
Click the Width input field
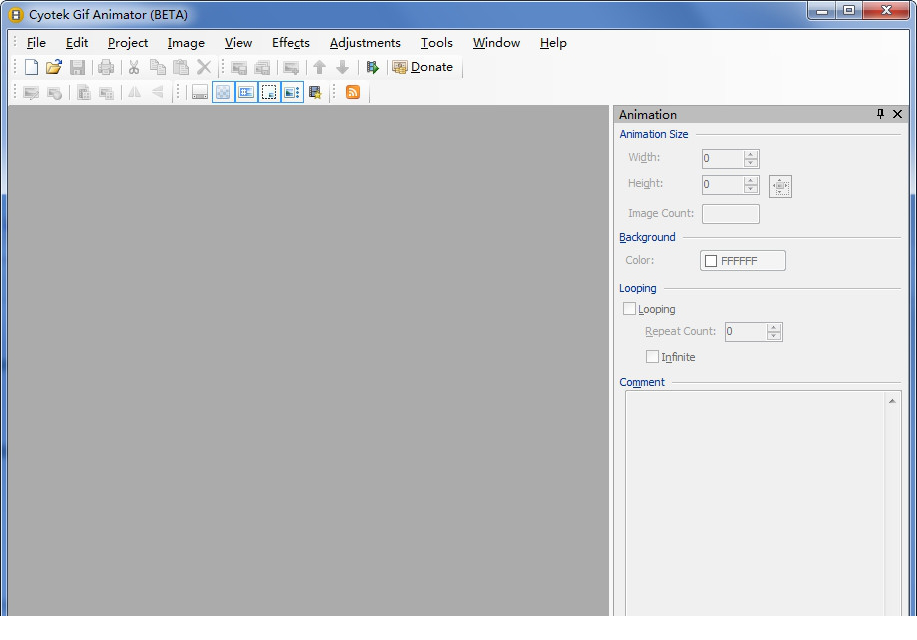[723, 159]
